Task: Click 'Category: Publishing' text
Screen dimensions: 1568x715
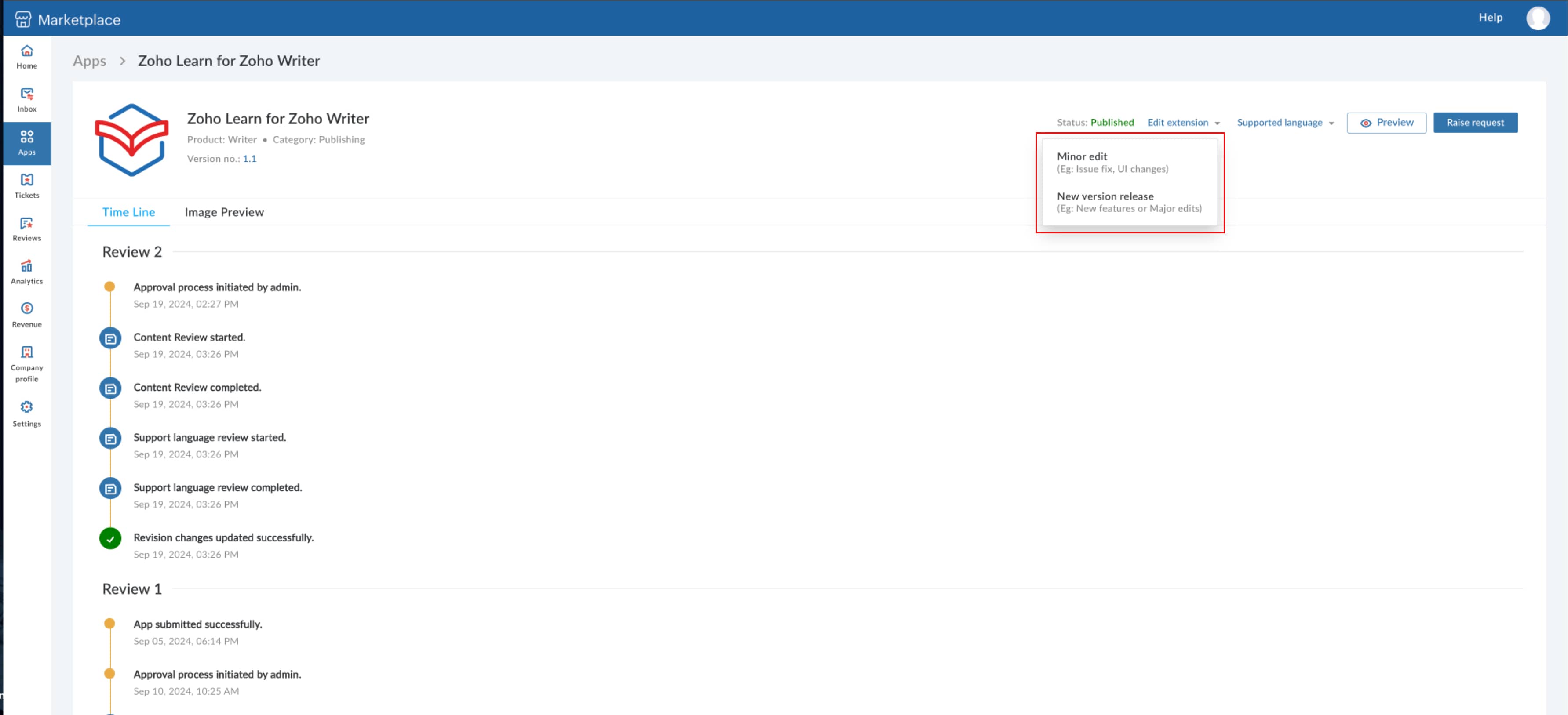Action: click(318, 139)
